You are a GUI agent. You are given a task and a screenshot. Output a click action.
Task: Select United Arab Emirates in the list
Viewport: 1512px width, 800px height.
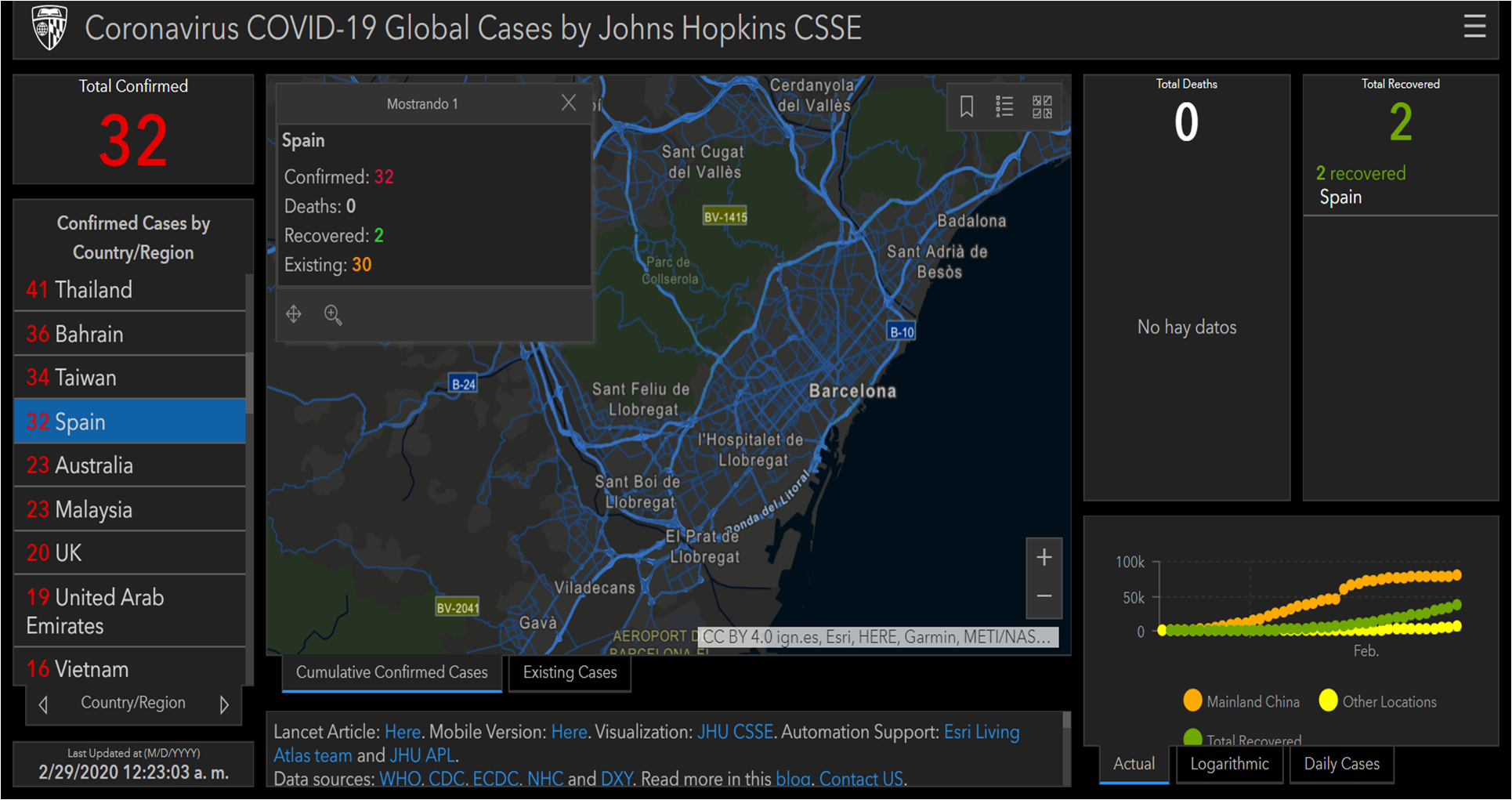point(130,612)
